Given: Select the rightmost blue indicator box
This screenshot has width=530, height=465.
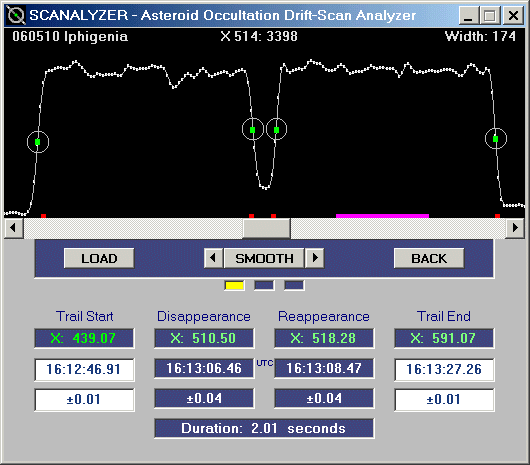Looking at the screenshot, I should click(x=294, y=286).
